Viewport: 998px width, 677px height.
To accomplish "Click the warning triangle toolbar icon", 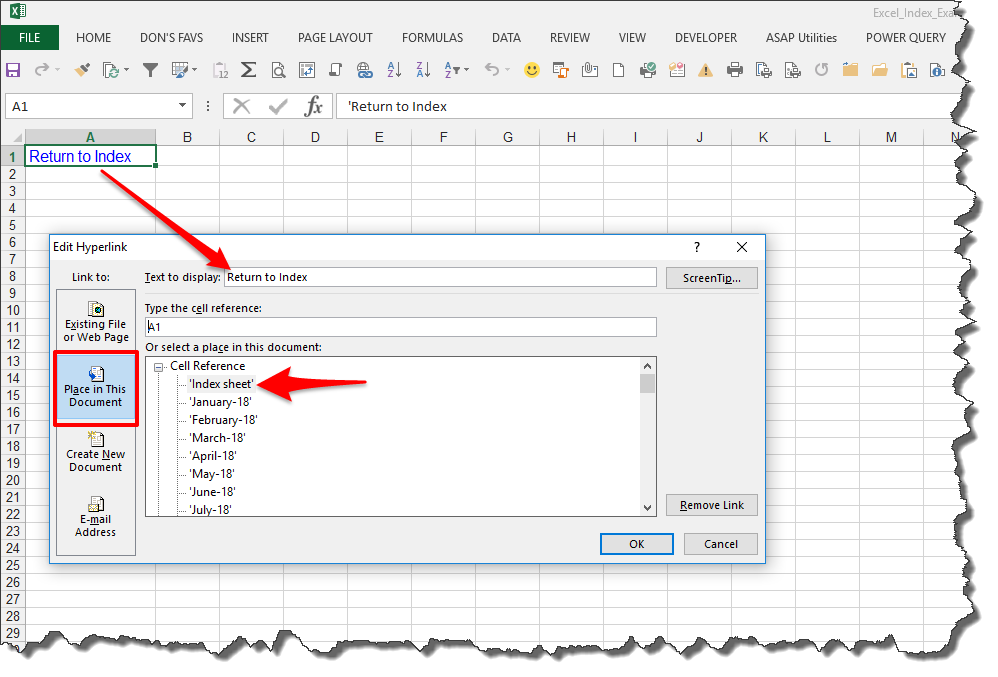I will coord(705,70).
